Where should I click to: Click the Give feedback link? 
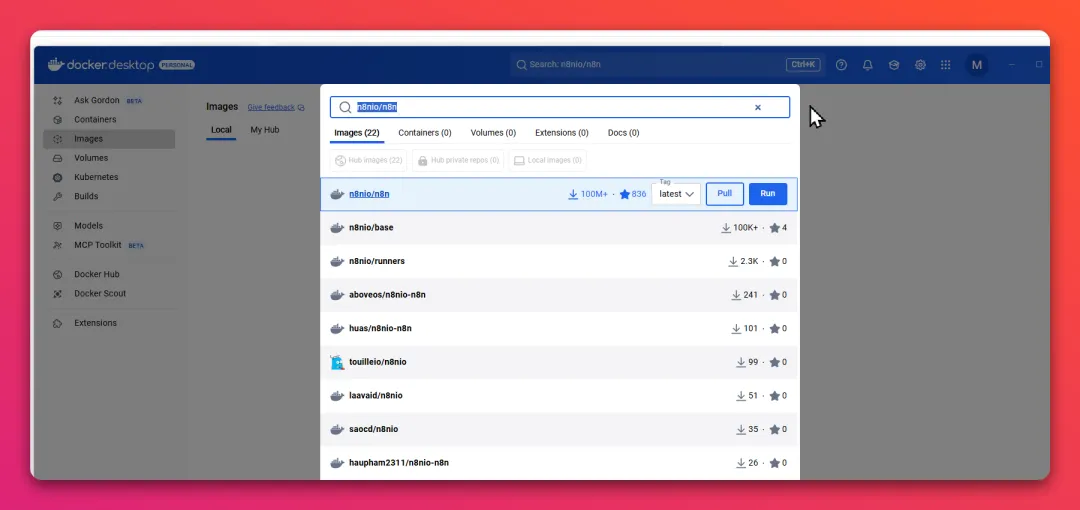pos(271,108)
